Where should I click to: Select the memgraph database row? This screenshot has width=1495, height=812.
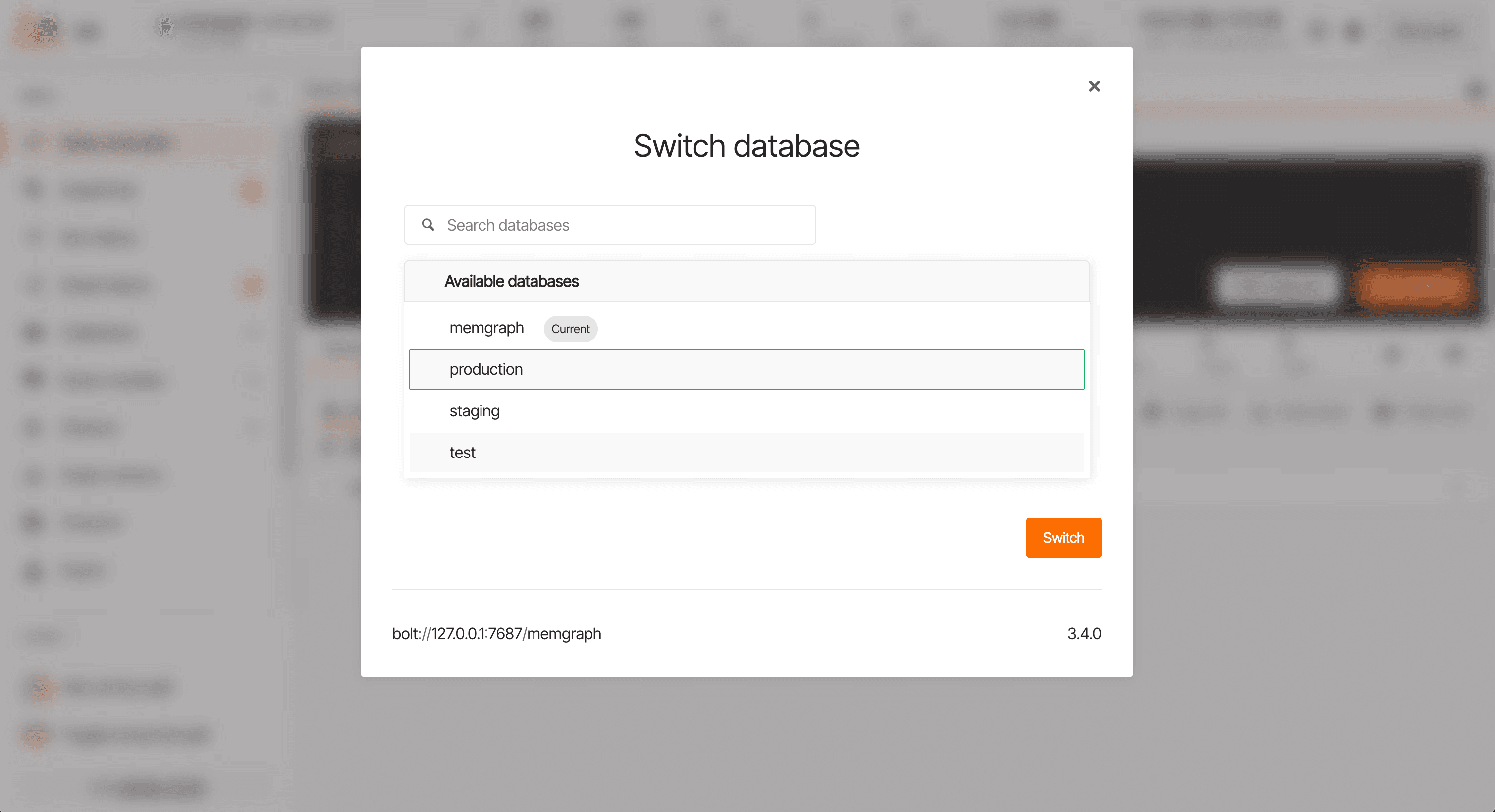[747, 328]
